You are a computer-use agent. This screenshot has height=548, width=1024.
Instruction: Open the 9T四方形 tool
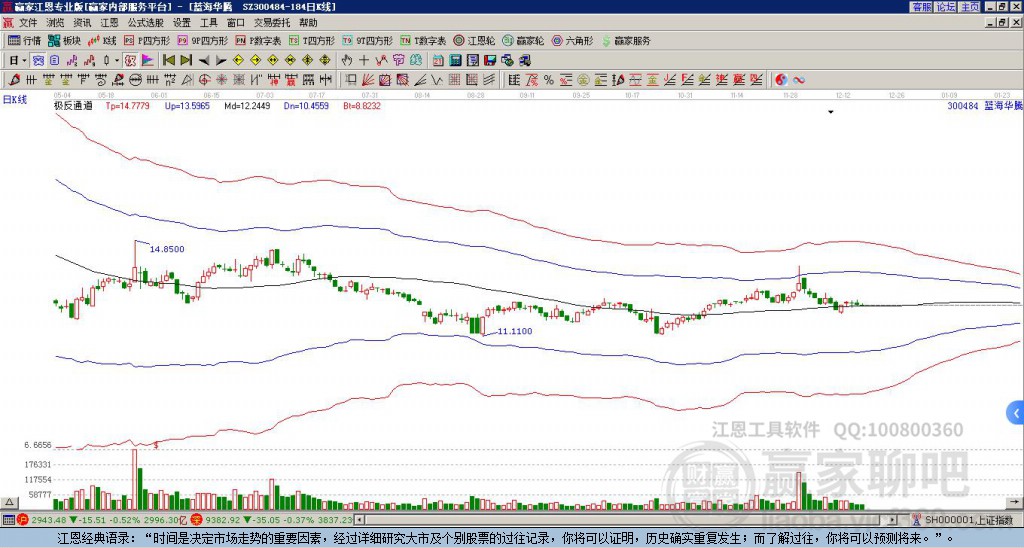(x=368, y=40)
